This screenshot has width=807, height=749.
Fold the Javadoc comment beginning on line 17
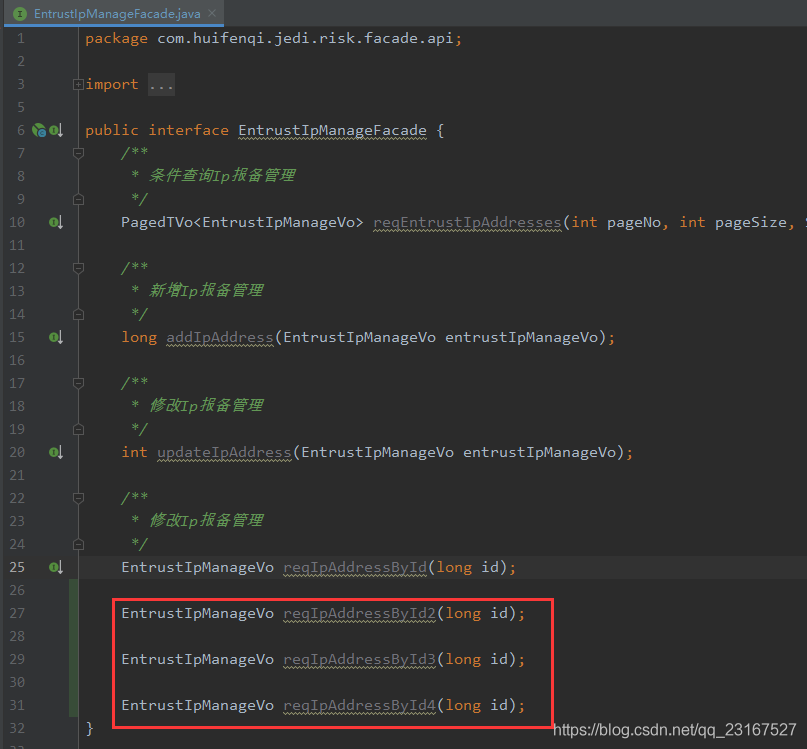78,383
